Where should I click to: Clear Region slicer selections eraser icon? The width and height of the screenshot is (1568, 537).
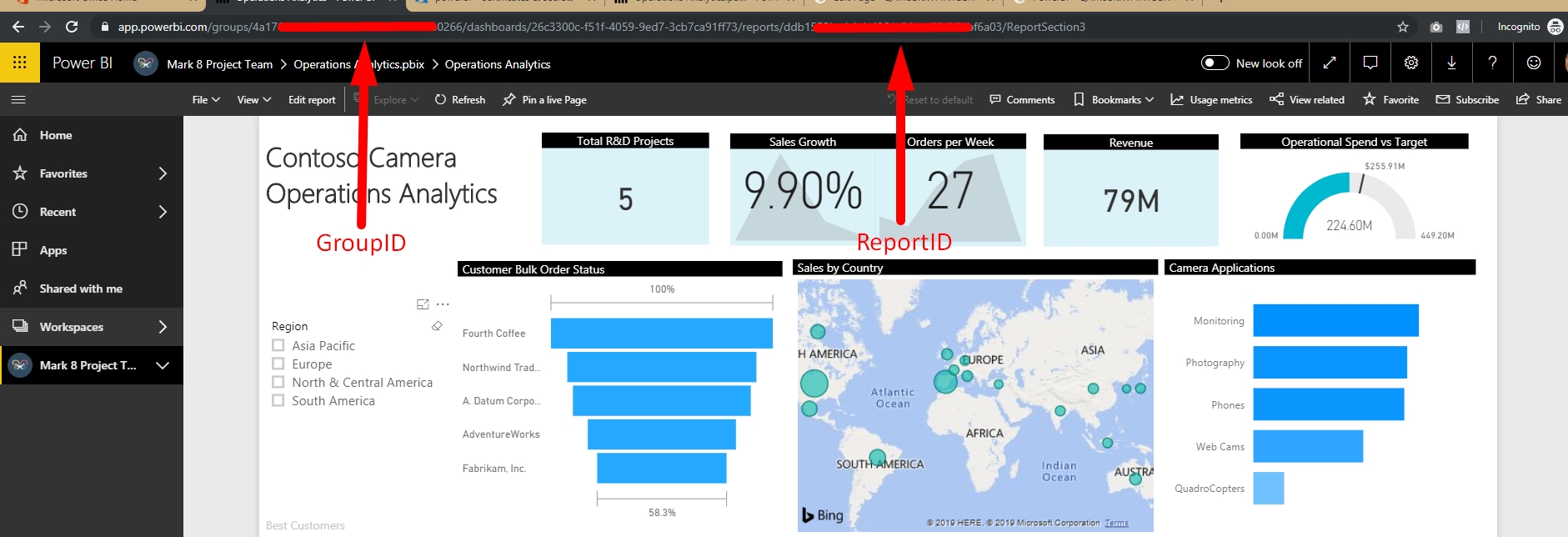pos(437,326)
